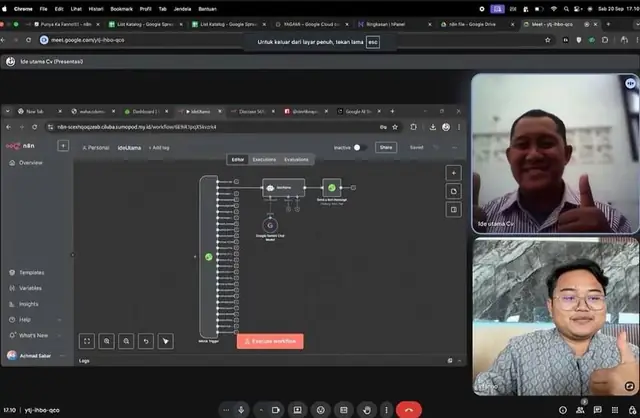Toggle the microphone in Meet controls
Viewport: 640px width, 418px height.
tap(241, 410)
